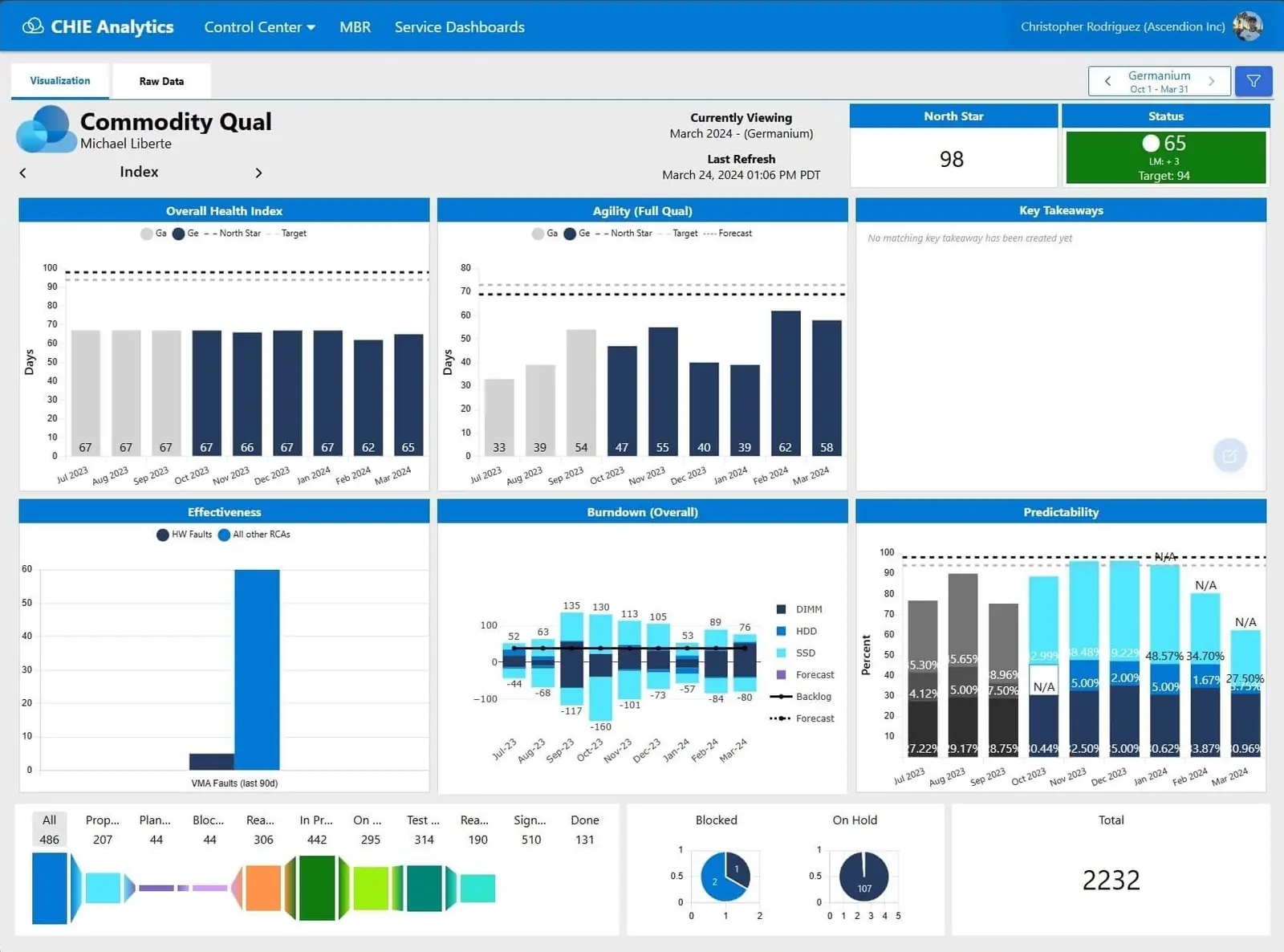Select the Done stage 131
Image resolution: width=1284 pixels, height=952 pixels.
(x=585, y=830)
